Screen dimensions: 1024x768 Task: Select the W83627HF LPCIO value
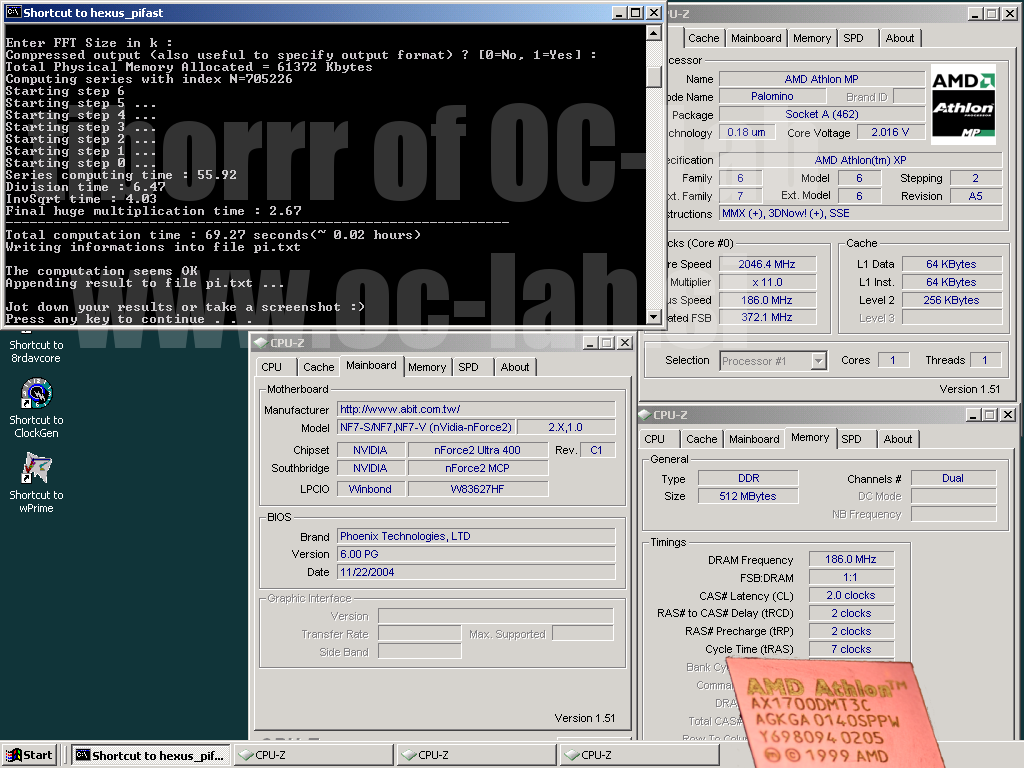(x=477, y=488)
